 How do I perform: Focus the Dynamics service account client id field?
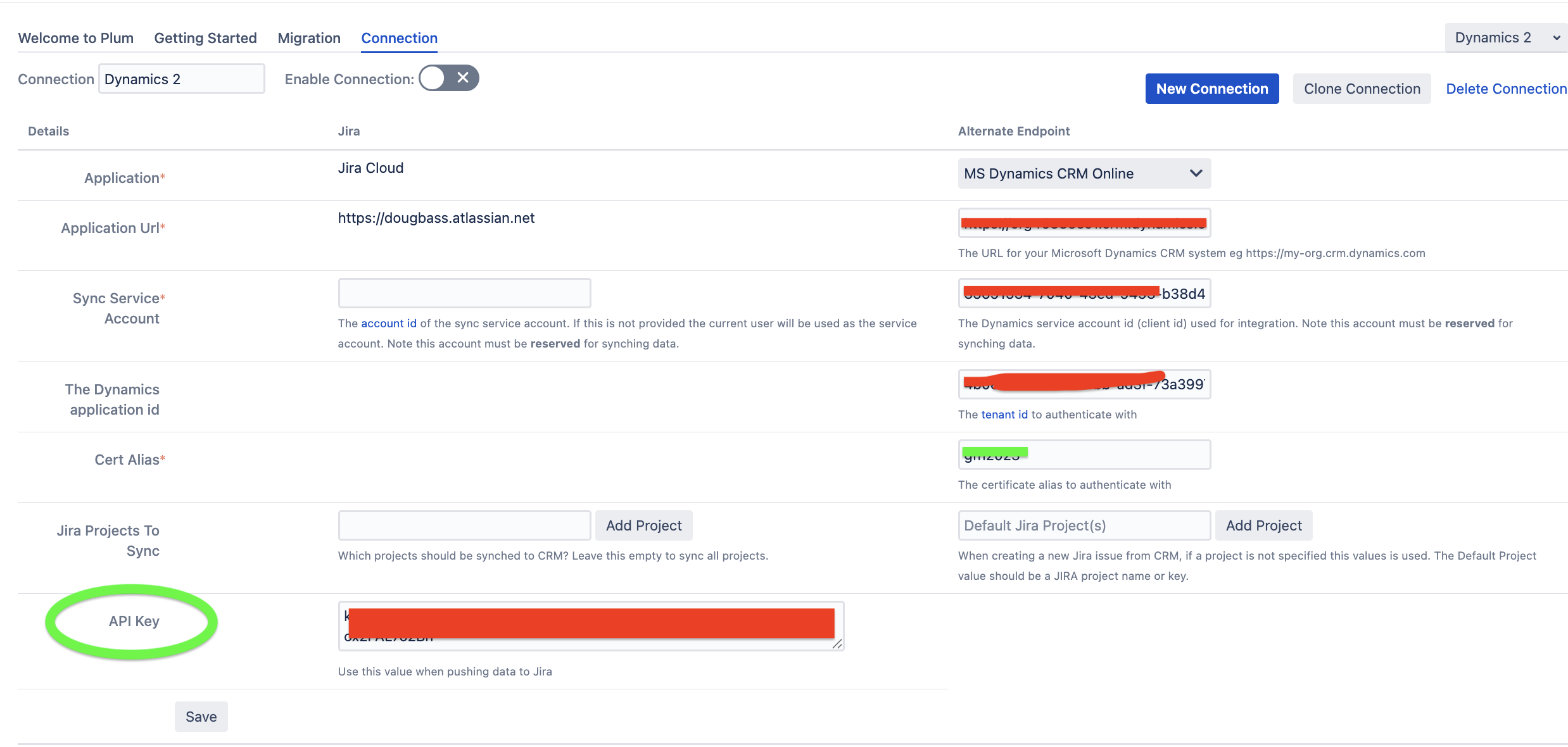1084,293
